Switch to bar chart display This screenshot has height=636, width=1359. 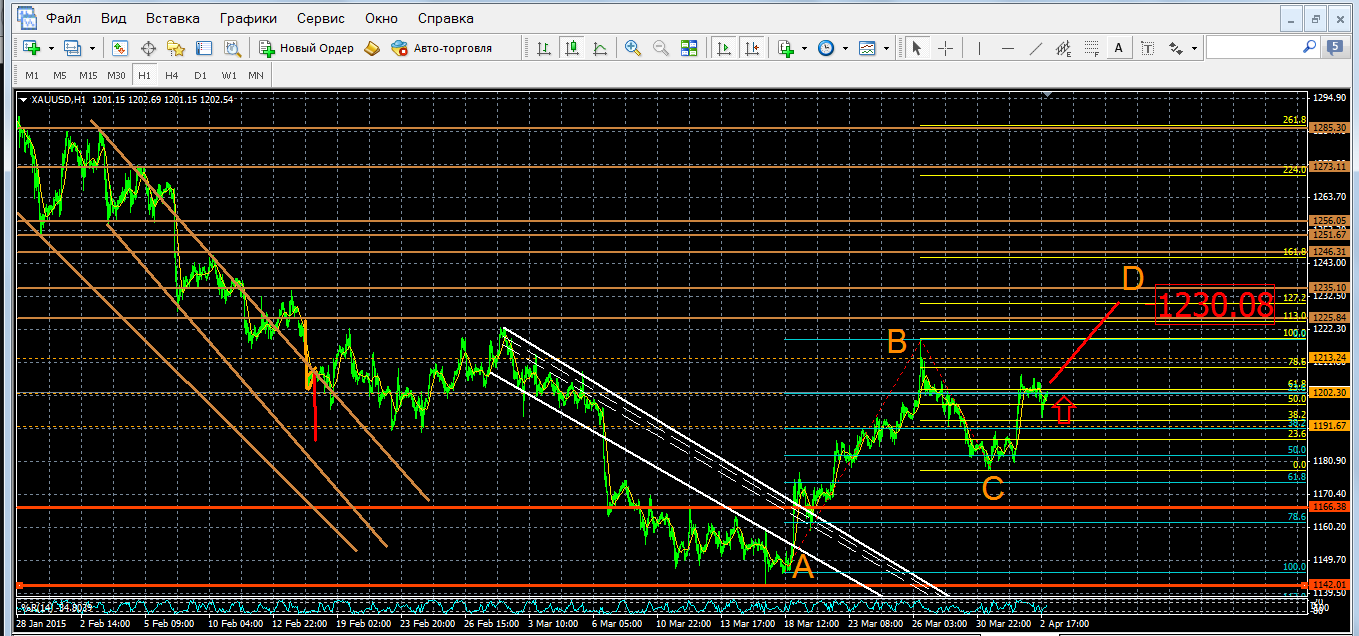pos(544,48)
